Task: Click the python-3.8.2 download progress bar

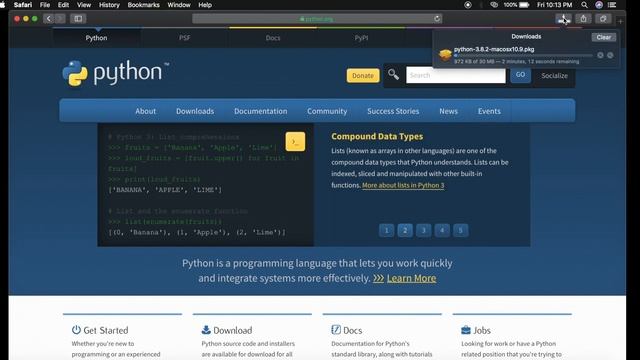Action: click(523, 56)
